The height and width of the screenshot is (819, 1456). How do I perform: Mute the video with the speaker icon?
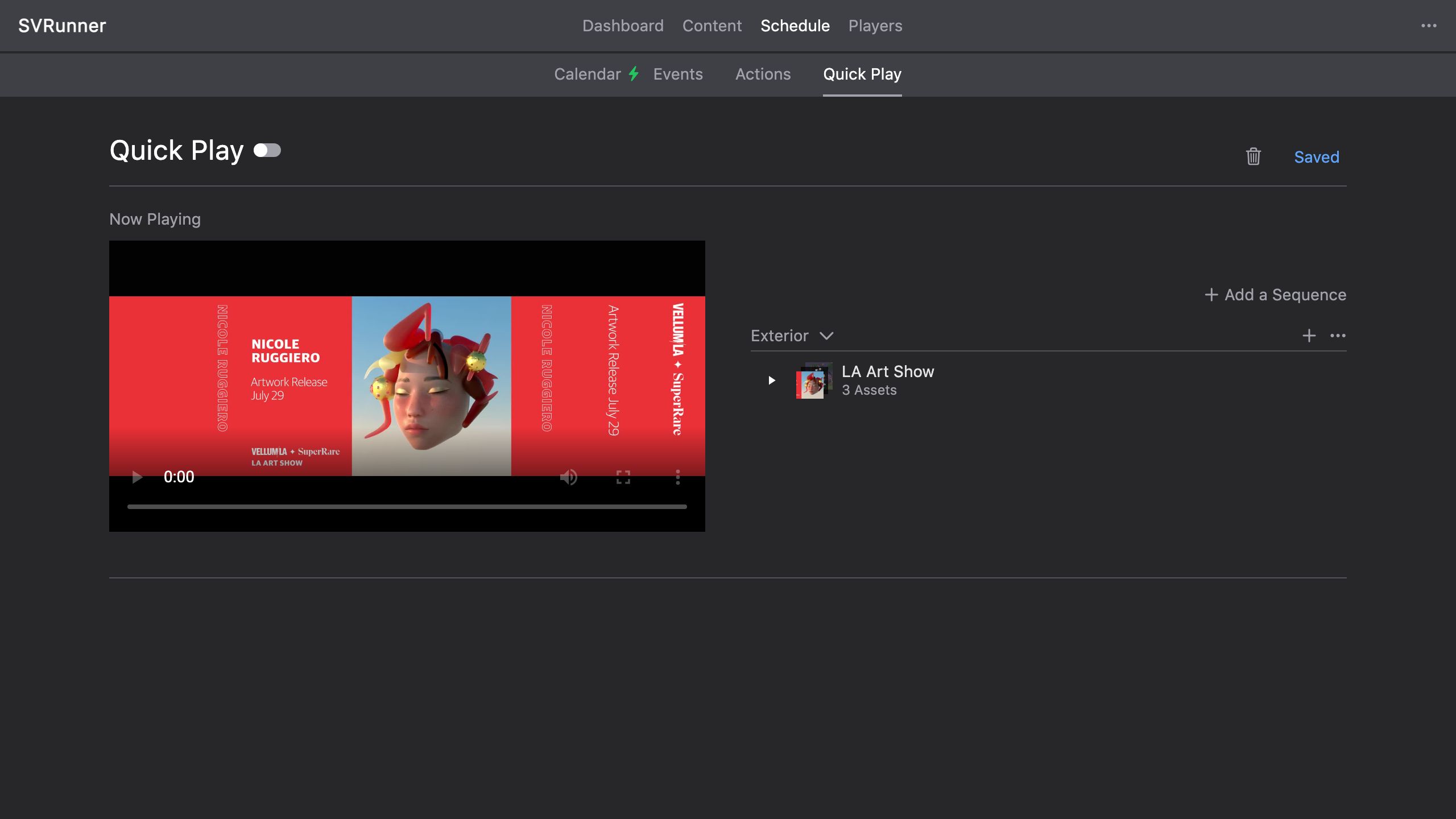(568, 477)
